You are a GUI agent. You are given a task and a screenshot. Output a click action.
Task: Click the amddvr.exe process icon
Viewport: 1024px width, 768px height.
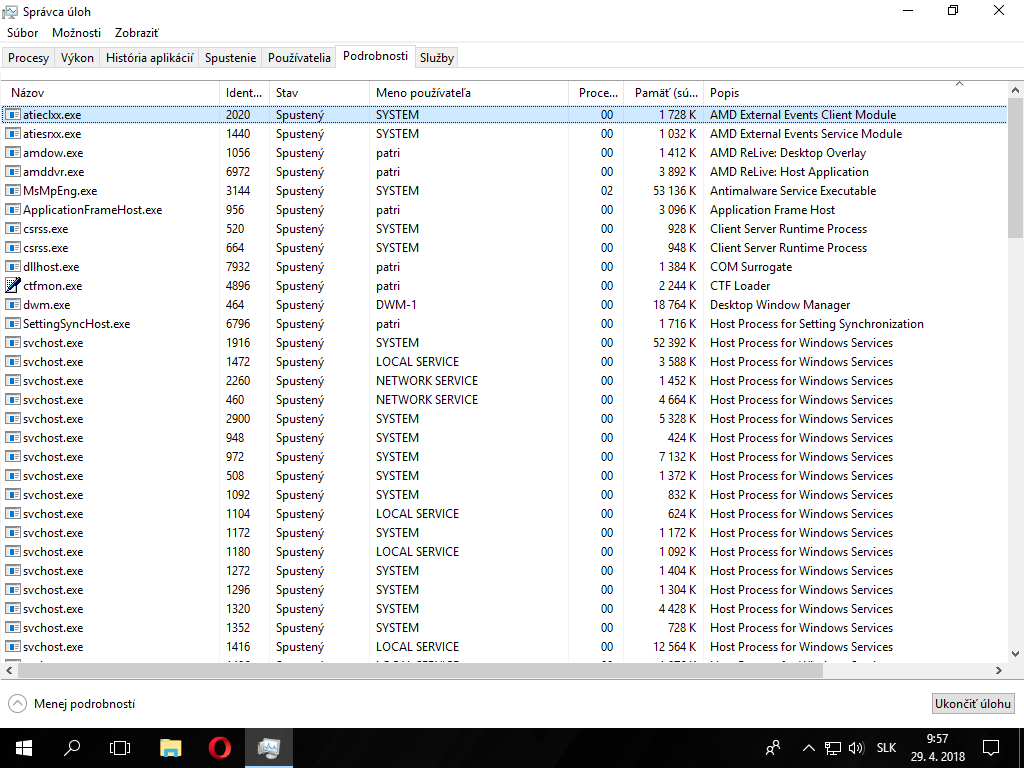coord(12,172)
